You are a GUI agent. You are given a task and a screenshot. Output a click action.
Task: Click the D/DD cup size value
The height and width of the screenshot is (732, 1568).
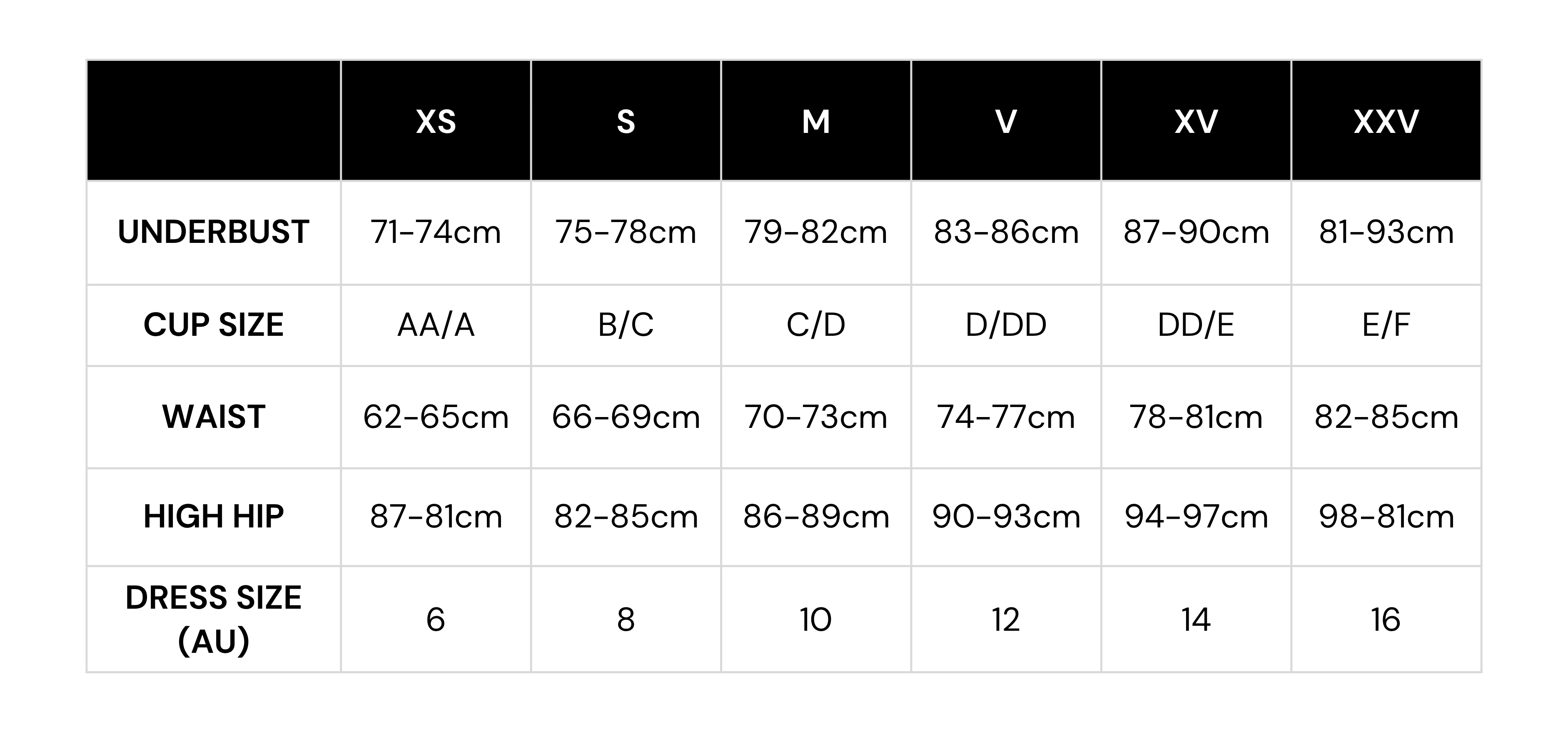pos(1006,325)
